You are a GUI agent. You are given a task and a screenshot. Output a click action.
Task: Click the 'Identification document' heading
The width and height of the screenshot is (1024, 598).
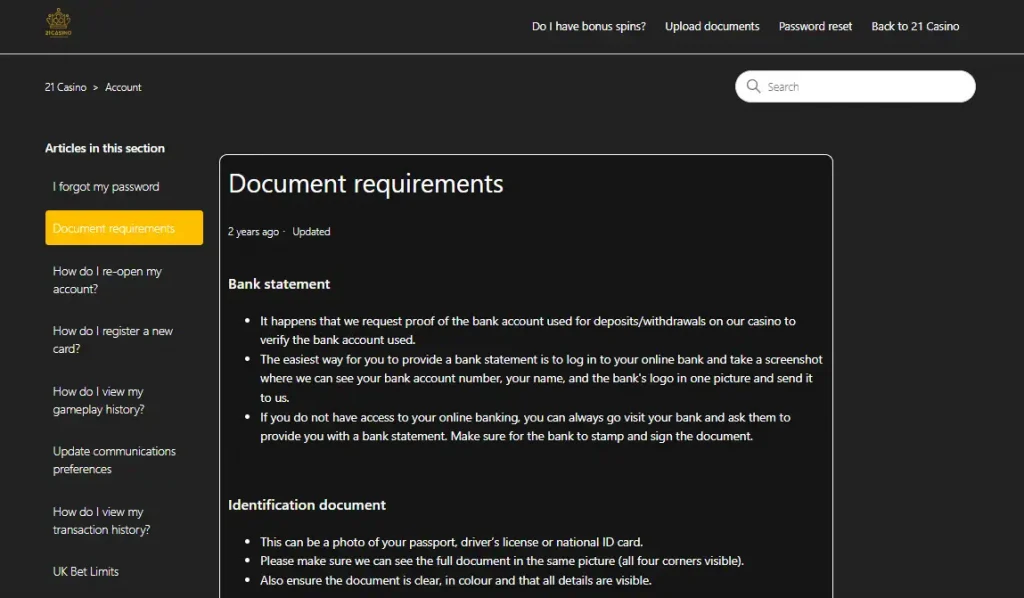tap(307, 505)
